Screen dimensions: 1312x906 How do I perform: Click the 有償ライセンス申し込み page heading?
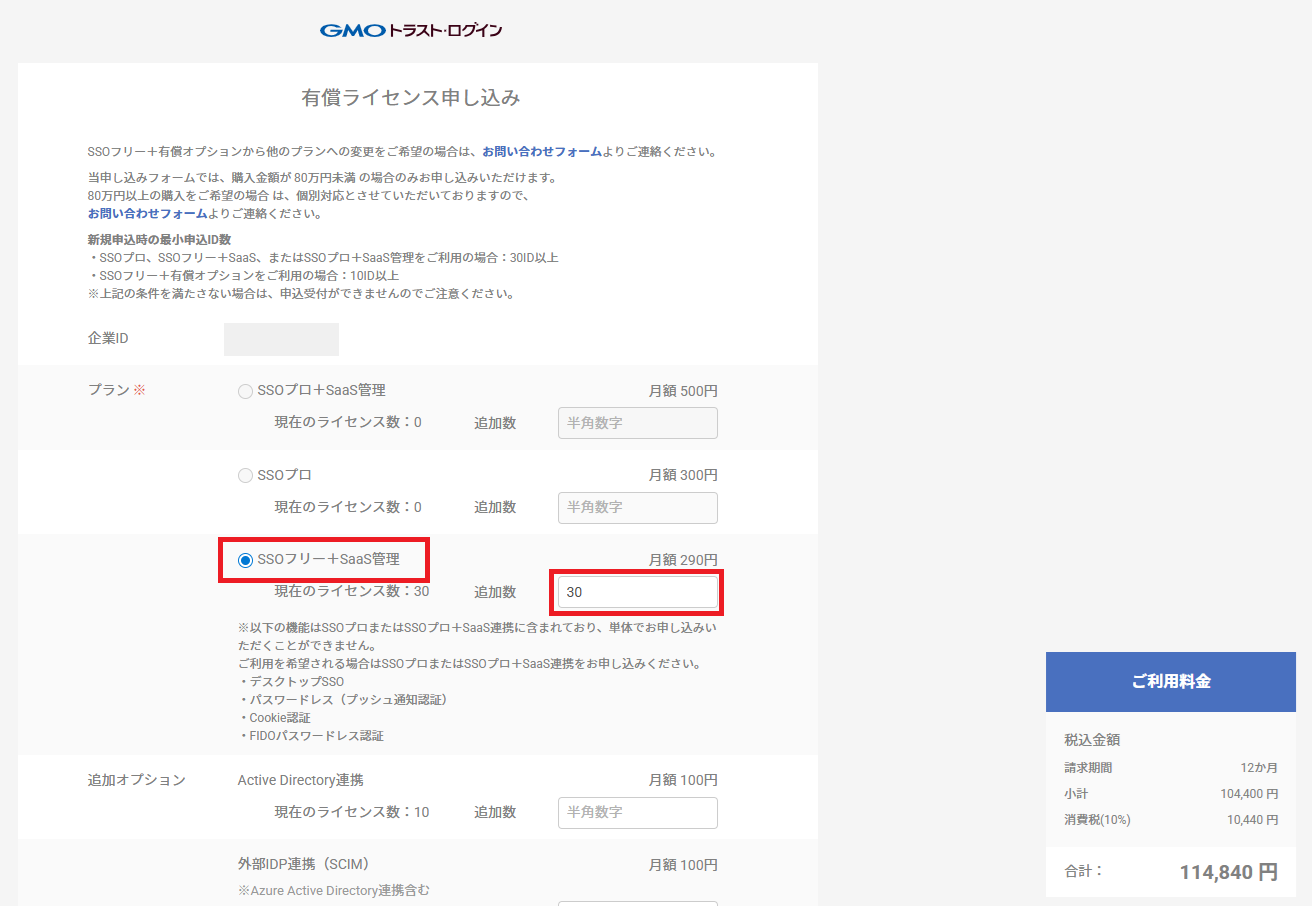pyautogui.click(x=411, y=98)
